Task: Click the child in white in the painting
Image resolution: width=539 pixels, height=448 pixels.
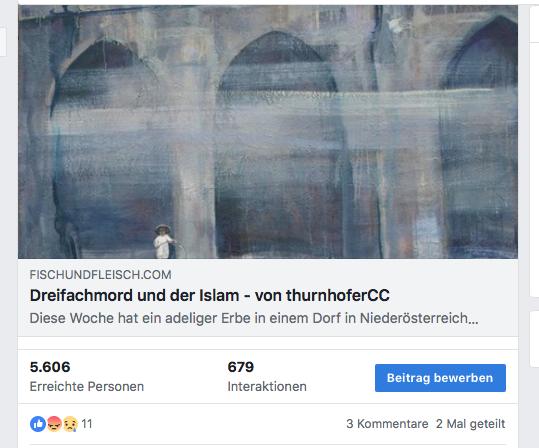Action: pyautogui.click(x=164, y=241)
